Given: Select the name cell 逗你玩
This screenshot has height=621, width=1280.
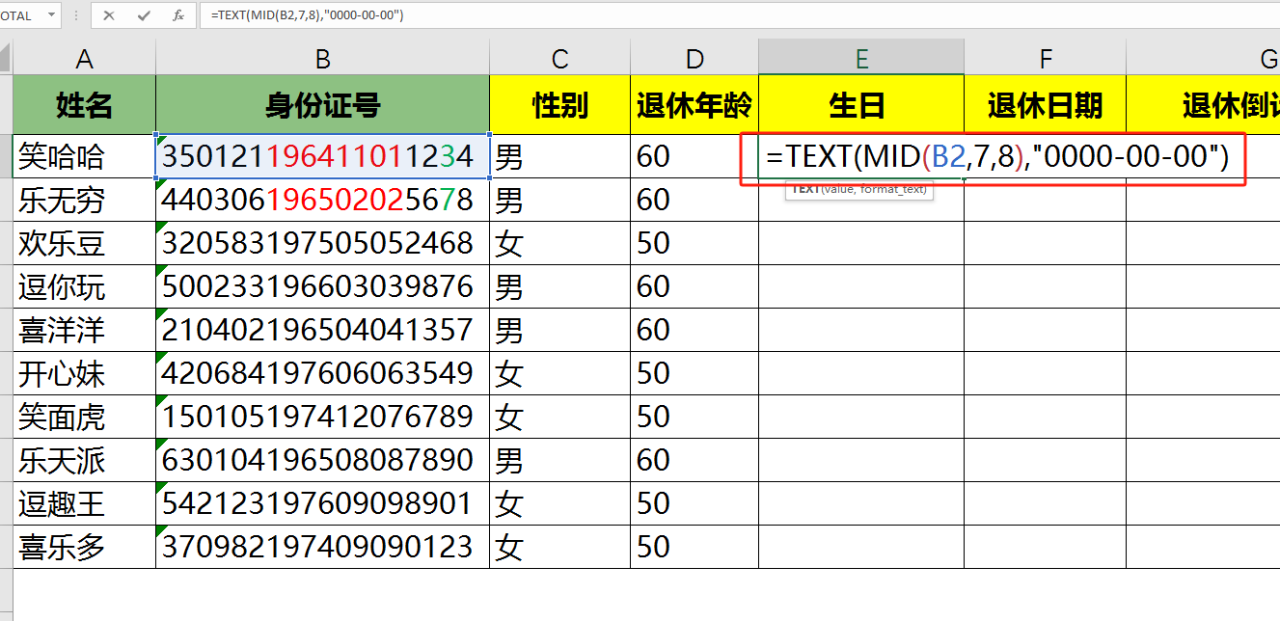Looking at the screenshot, I should (84, 286).
